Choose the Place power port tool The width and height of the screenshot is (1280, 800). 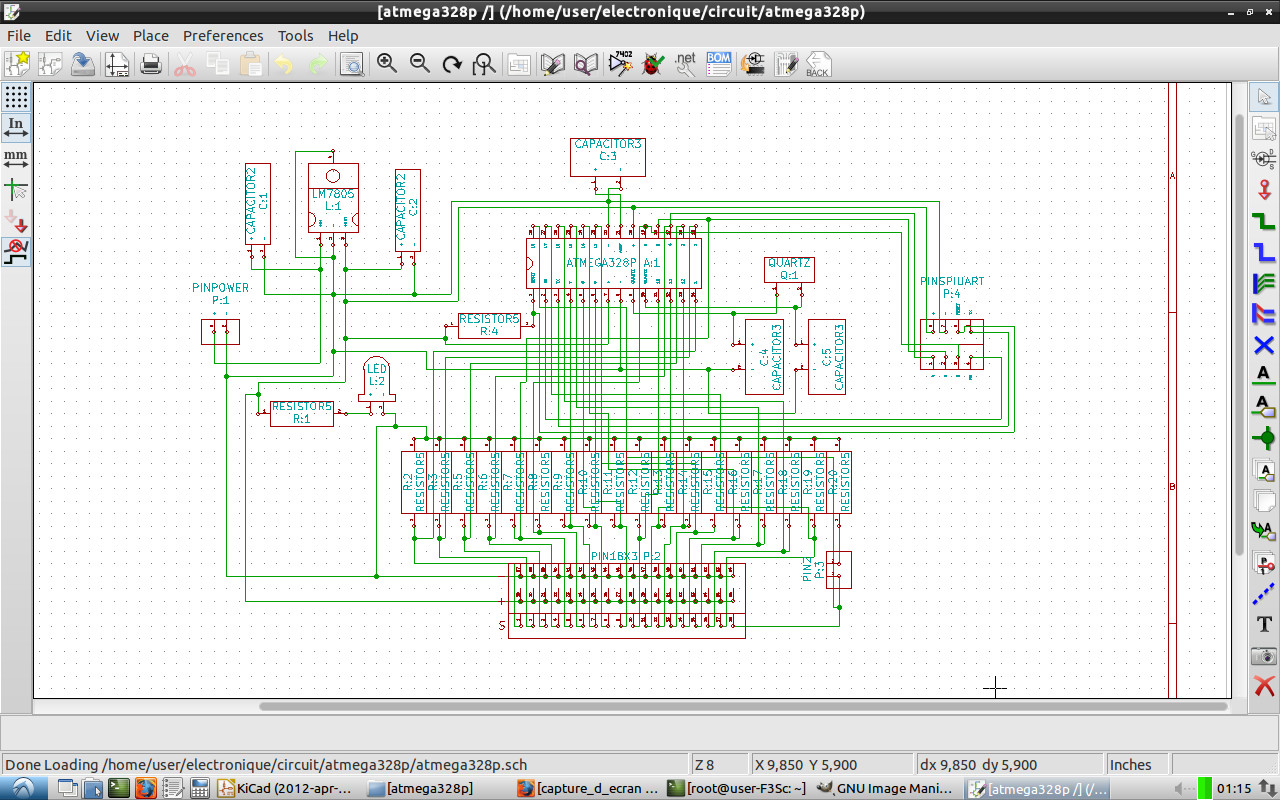click(1264, 190)
